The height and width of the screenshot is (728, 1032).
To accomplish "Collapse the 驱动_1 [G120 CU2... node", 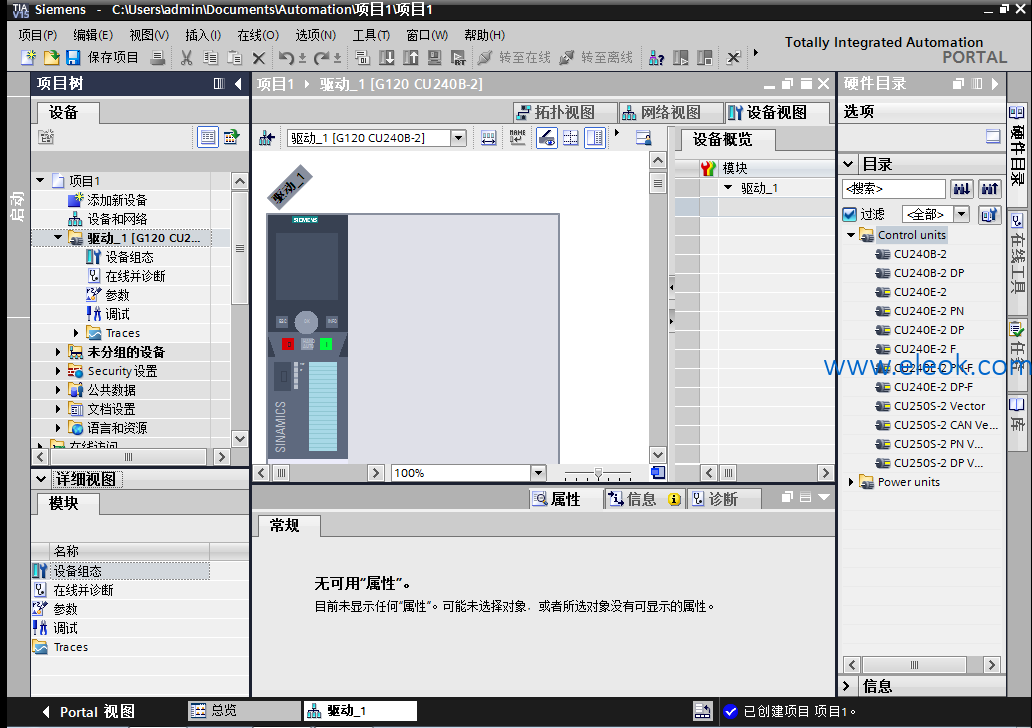I will [58, 238].
